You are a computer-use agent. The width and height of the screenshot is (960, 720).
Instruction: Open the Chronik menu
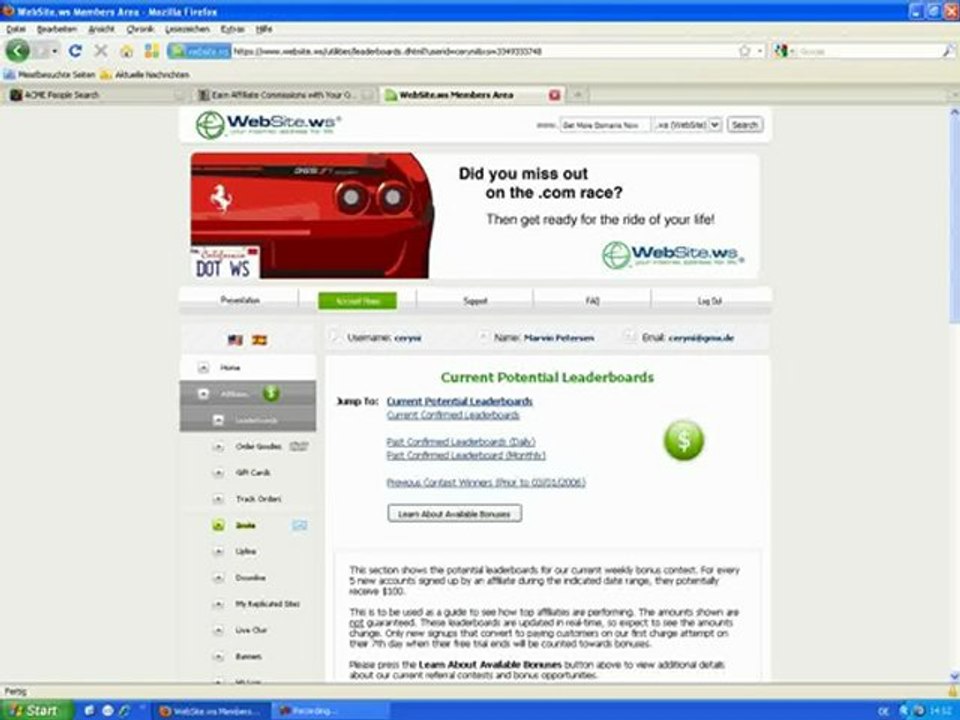pyautogui.click(x=140, y=29)
